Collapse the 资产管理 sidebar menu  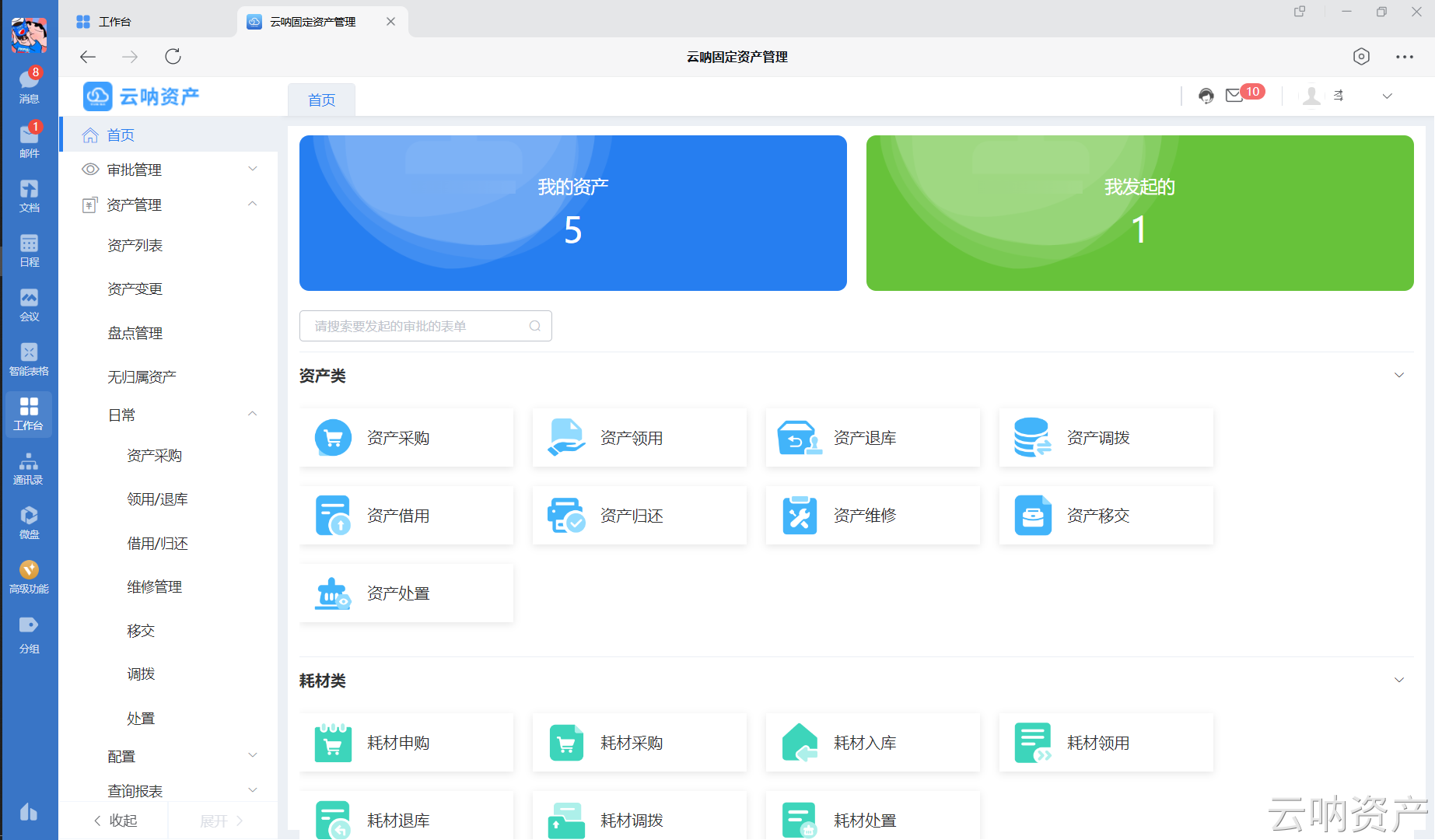(252, 204)
